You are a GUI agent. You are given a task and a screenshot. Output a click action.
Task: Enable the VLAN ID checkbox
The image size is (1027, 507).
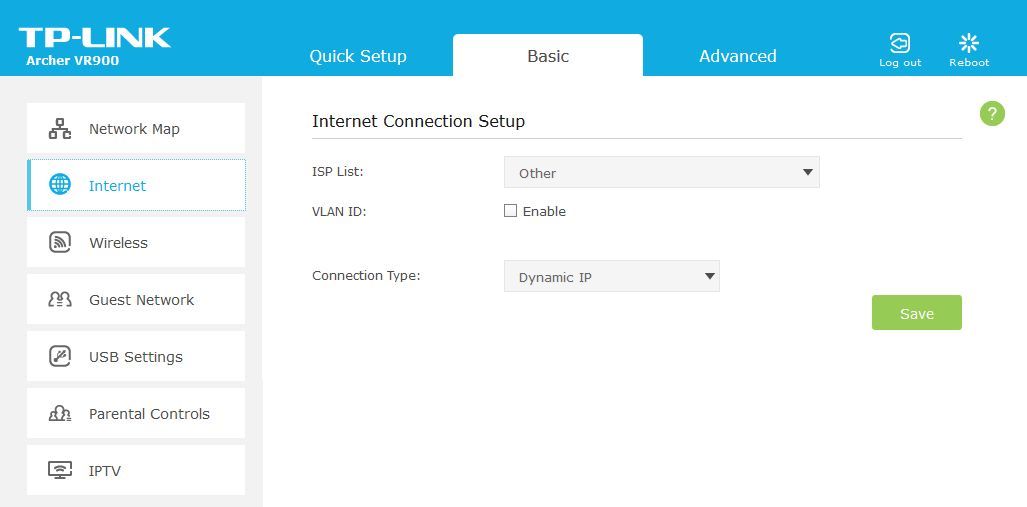coord(510,211)
